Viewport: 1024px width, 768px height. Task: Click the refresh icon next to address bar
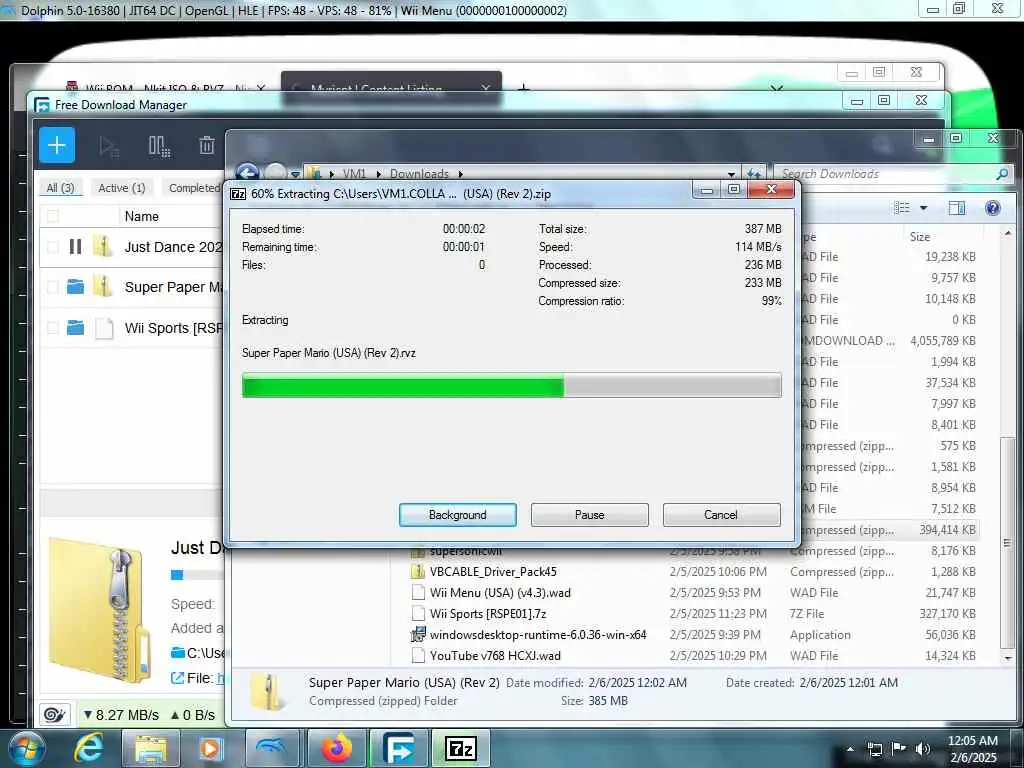(754, 174)
